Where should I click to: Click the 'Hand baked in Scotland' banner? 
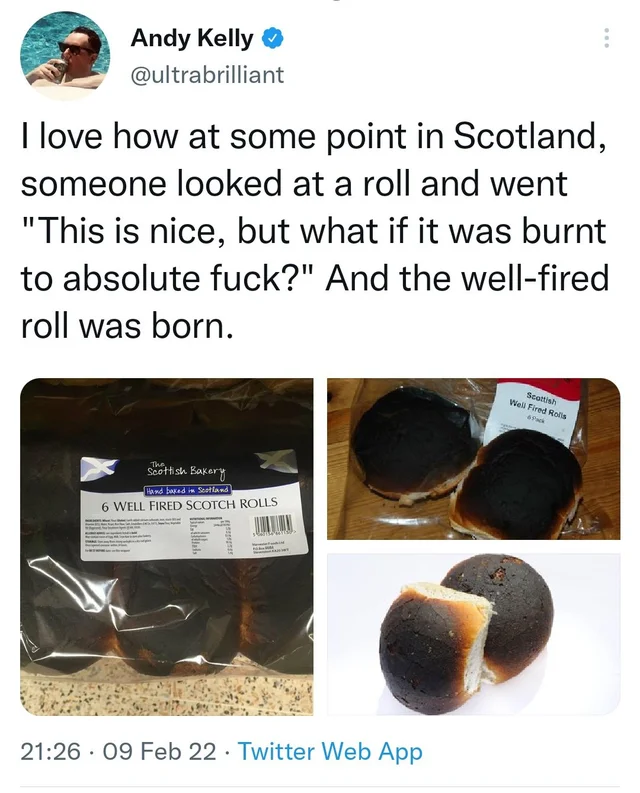pyautogui.click(x=188, y=490)
